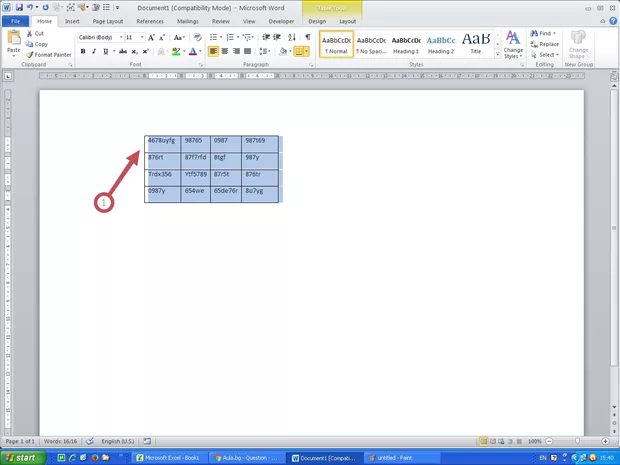The height and width of the screenshot is (465, 620).
Task: Open the Table Tools Layout tab
Action: point(347,20)
